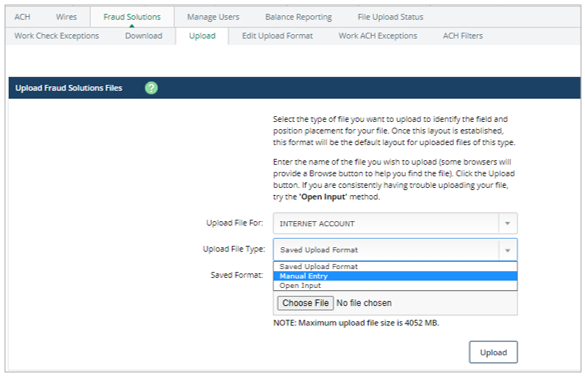This screenshot has width=585, height=376.
Task: Choose the Manual Entry list option
Action: (395, 276)
